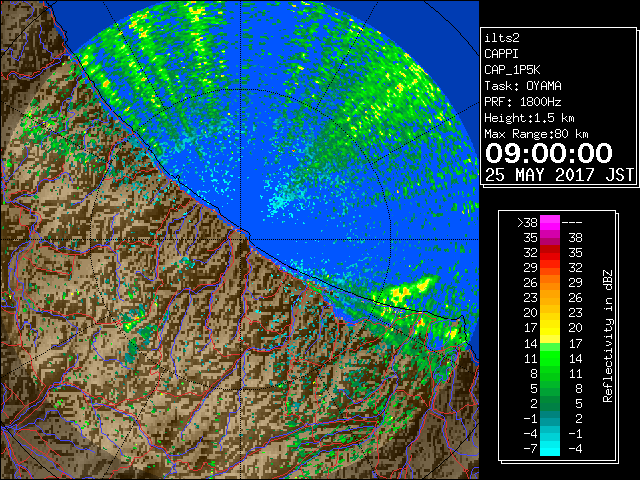Click the magenta >38 color swatch
Screen dimensions: 640x480
click(550, 222)
